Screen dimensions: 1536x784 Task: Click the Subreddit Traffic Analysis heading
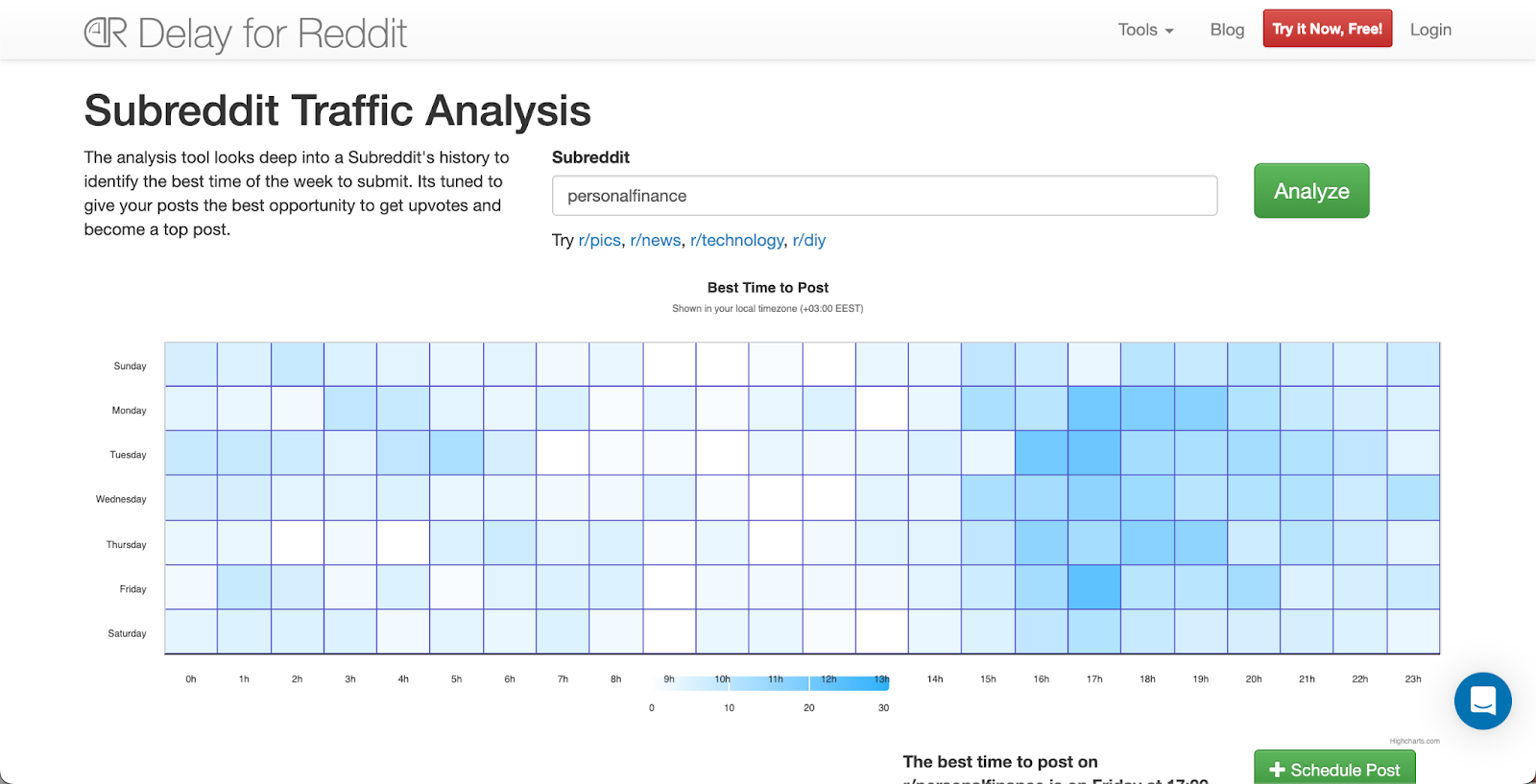pyautogui.click(x=338, y=111)
